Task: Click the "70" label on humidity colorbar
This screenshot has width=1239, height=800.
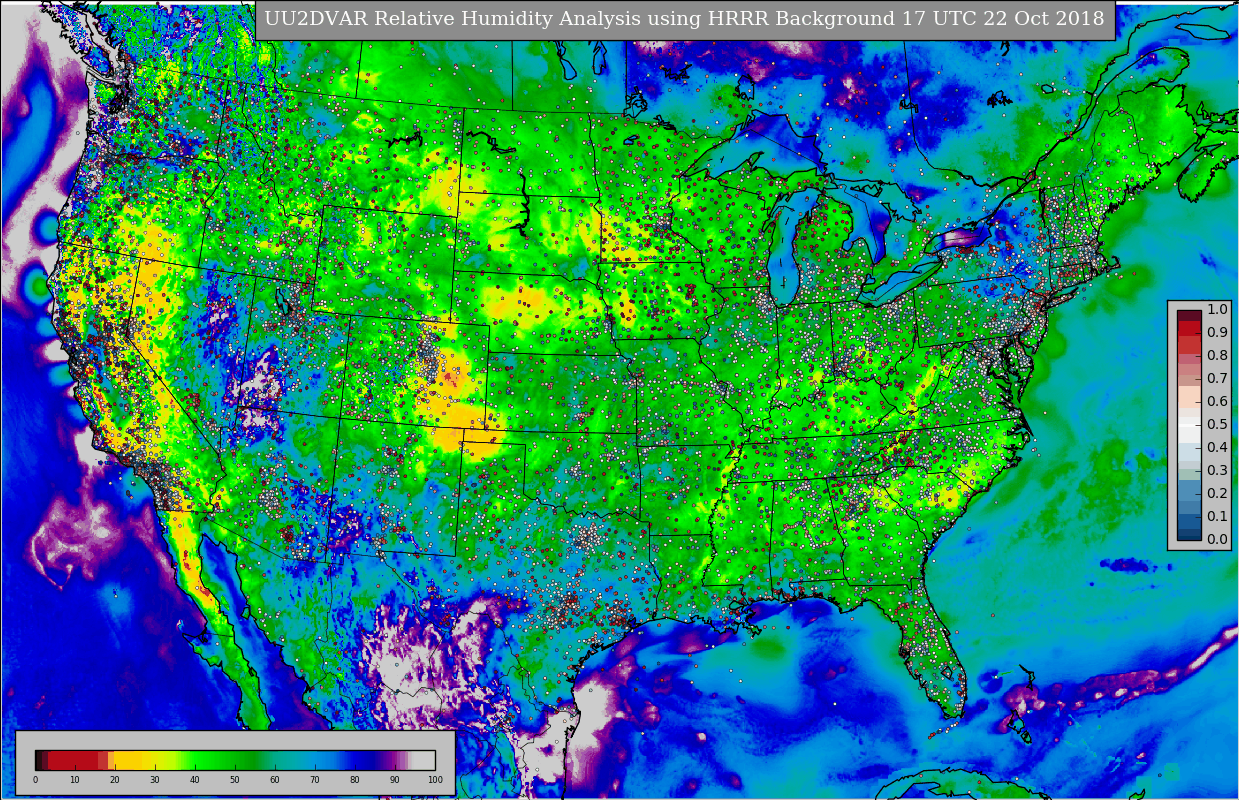Action: (315, 780)
